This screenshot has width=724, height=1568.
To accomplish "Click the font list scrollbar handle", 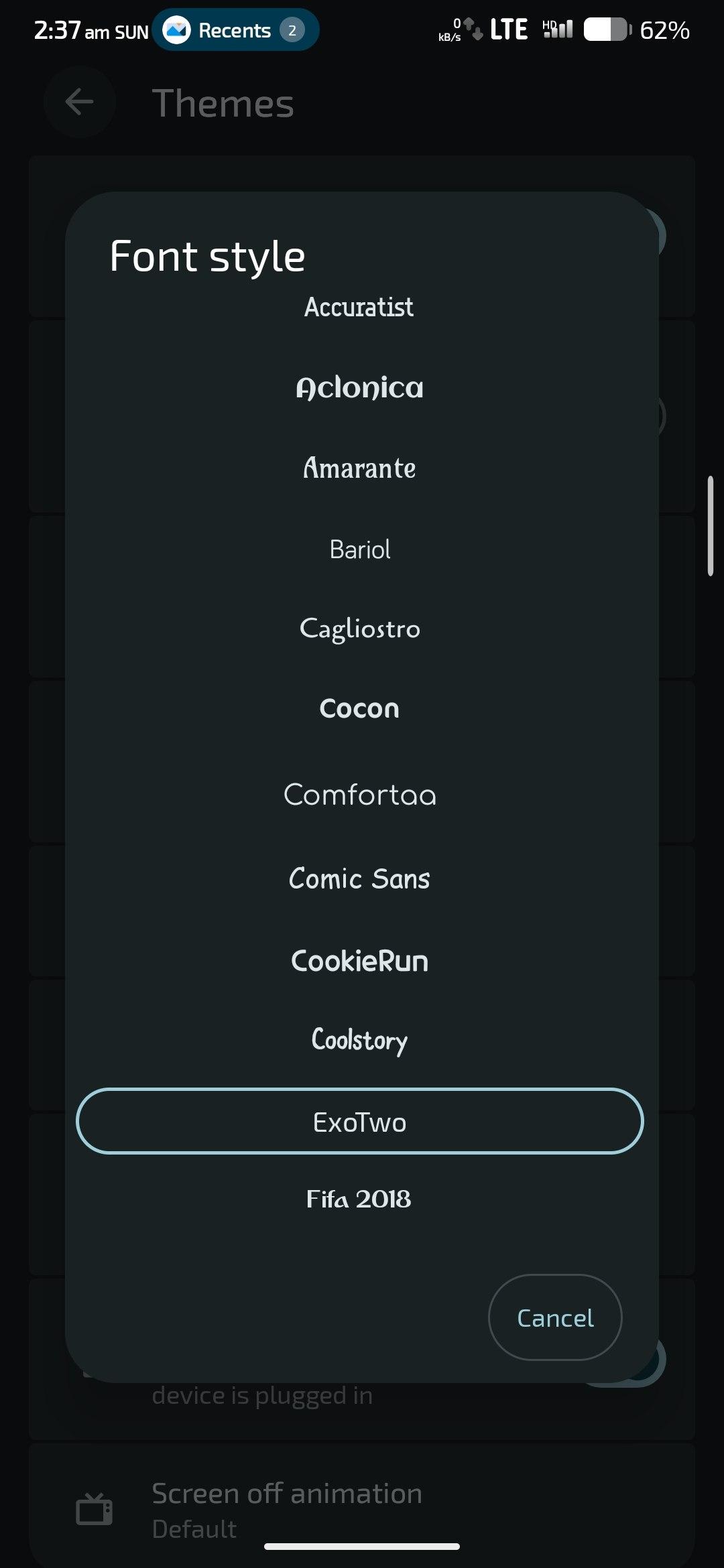I will (x=710, y=526).
